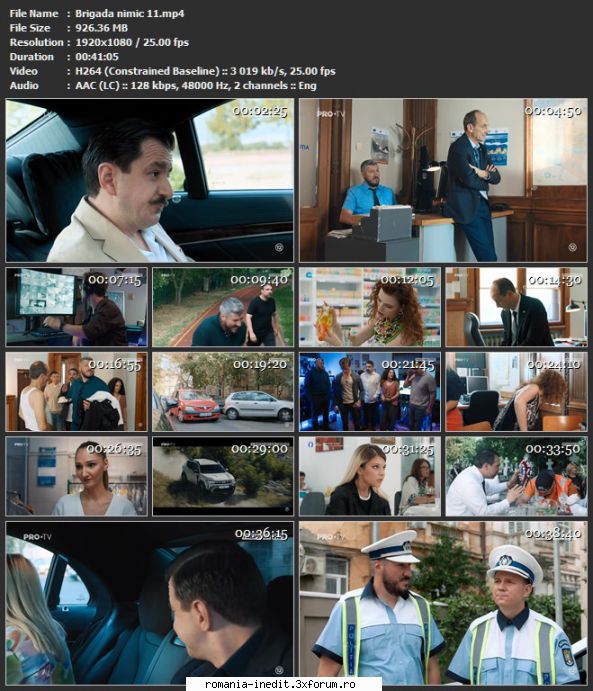Screen dimensions: 593x691
Task: Select the 00:09:40 running track thumbnail
Action: pyautogui.click(x=223, y=307)
